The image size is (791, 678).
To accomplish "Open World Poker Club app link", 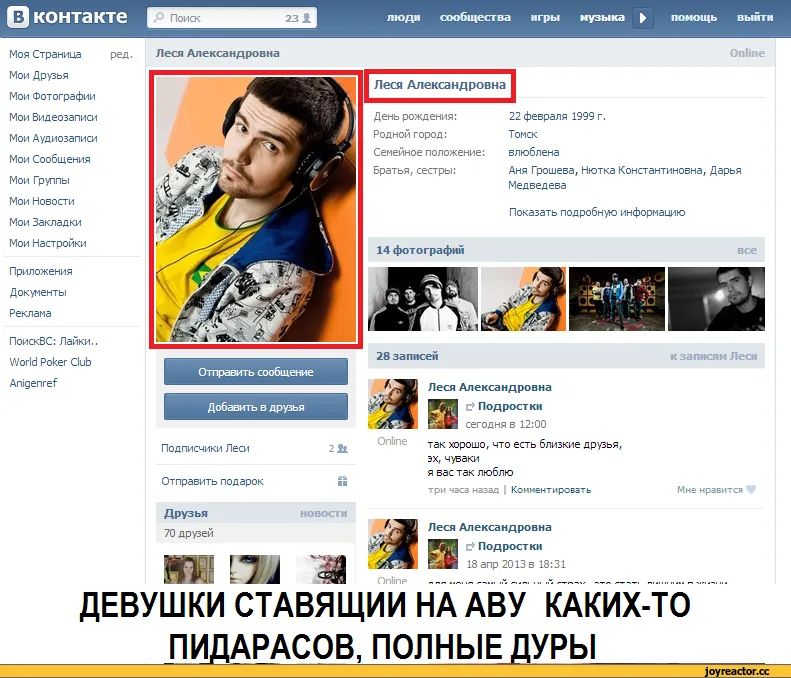I will pos(50,362).
